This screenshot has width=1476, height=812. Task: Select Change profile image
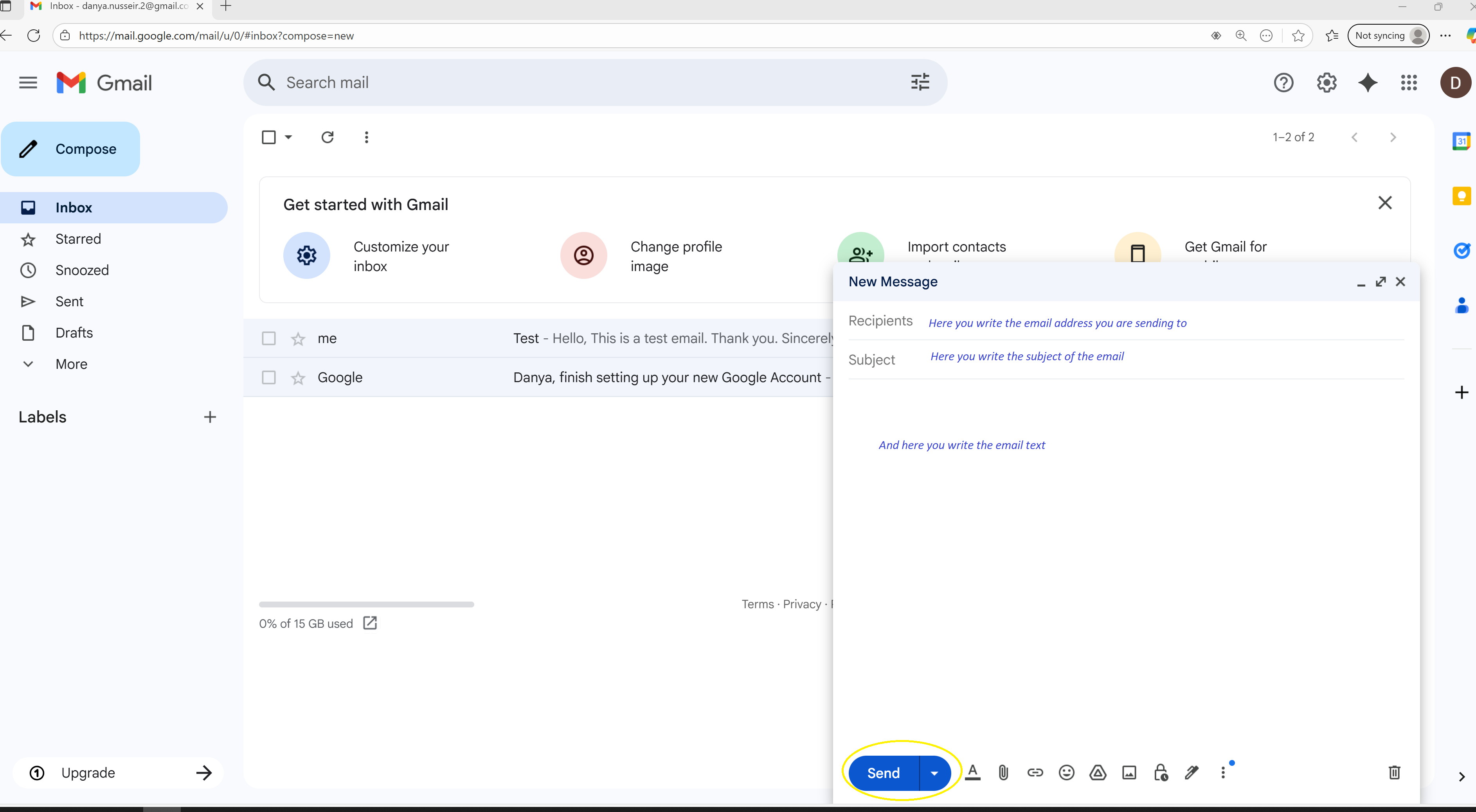click(642, 256)
